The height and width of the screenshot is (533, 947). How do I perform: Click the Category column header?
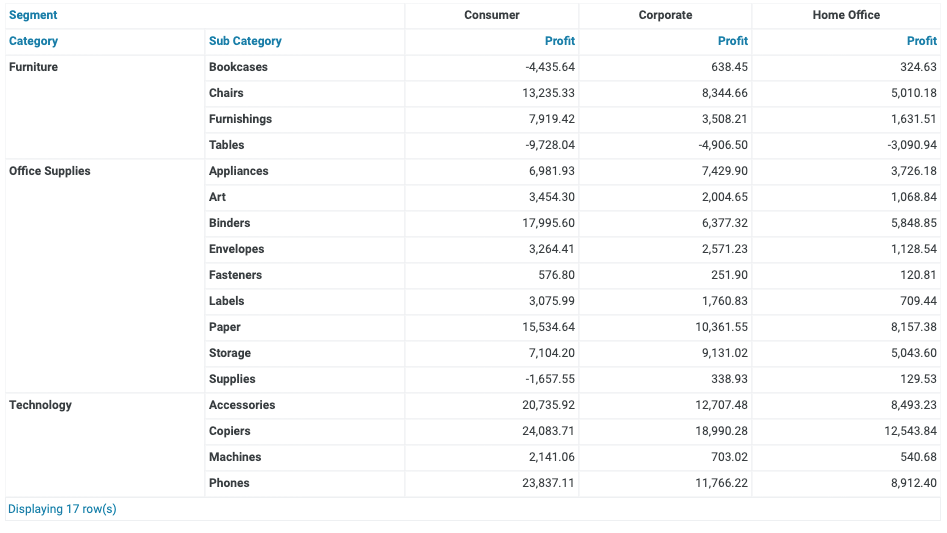(x=33, y=41)
